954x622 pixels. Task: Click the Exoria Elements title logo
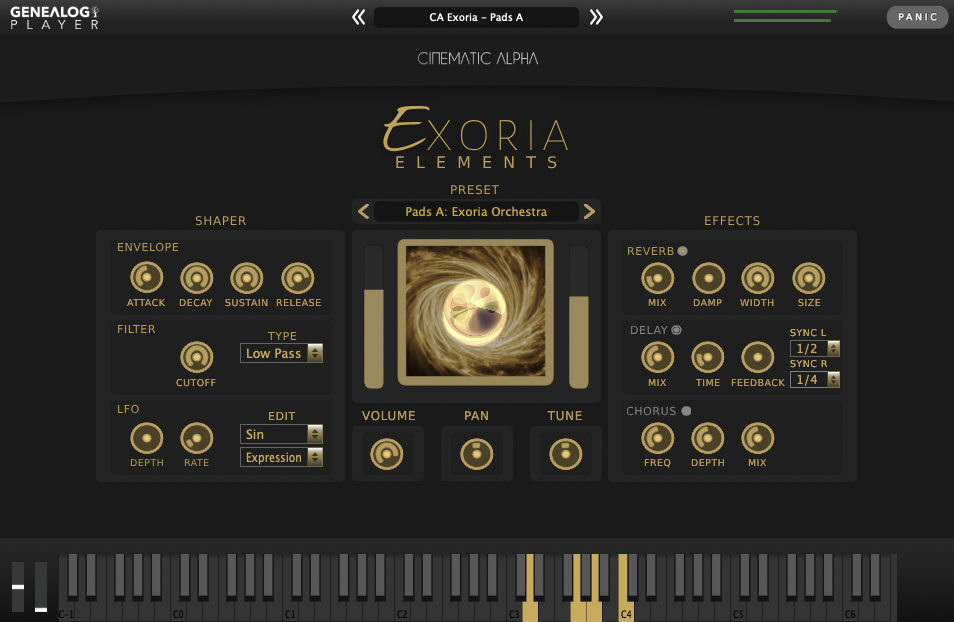(x=476, y=138)
